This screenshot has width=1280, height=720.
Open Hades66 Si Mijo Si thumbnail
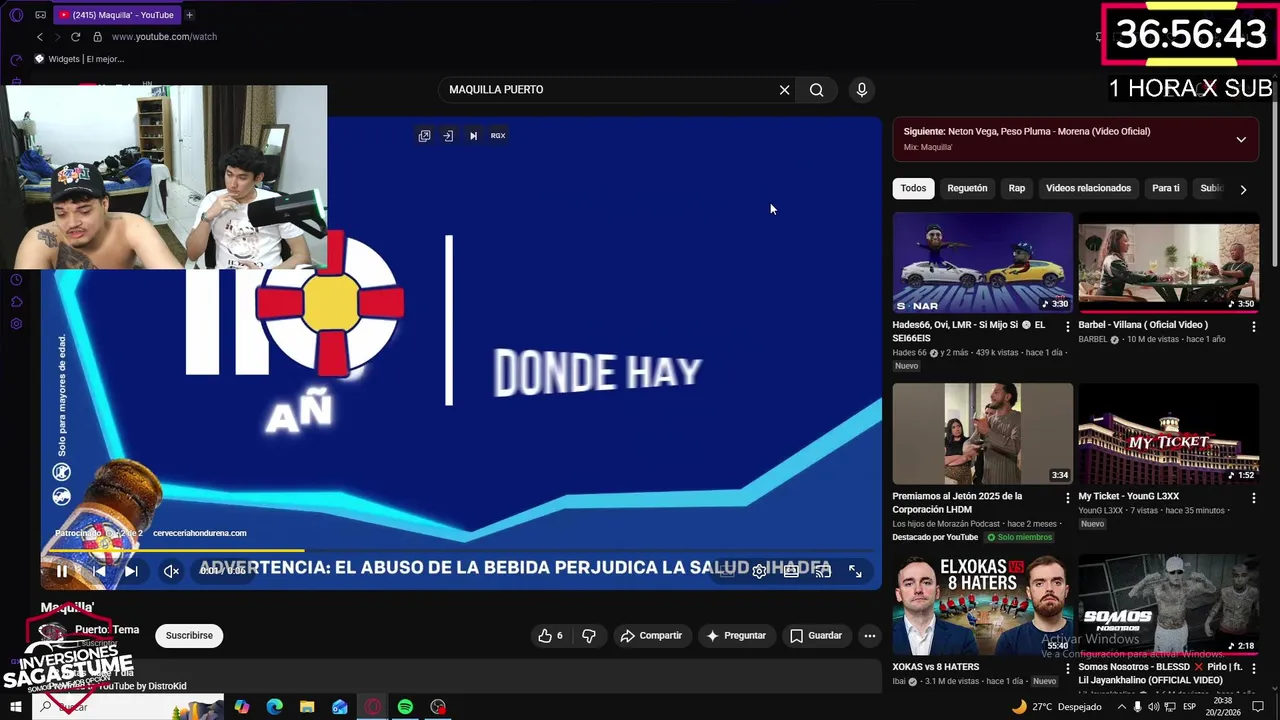tap(983, 262)
